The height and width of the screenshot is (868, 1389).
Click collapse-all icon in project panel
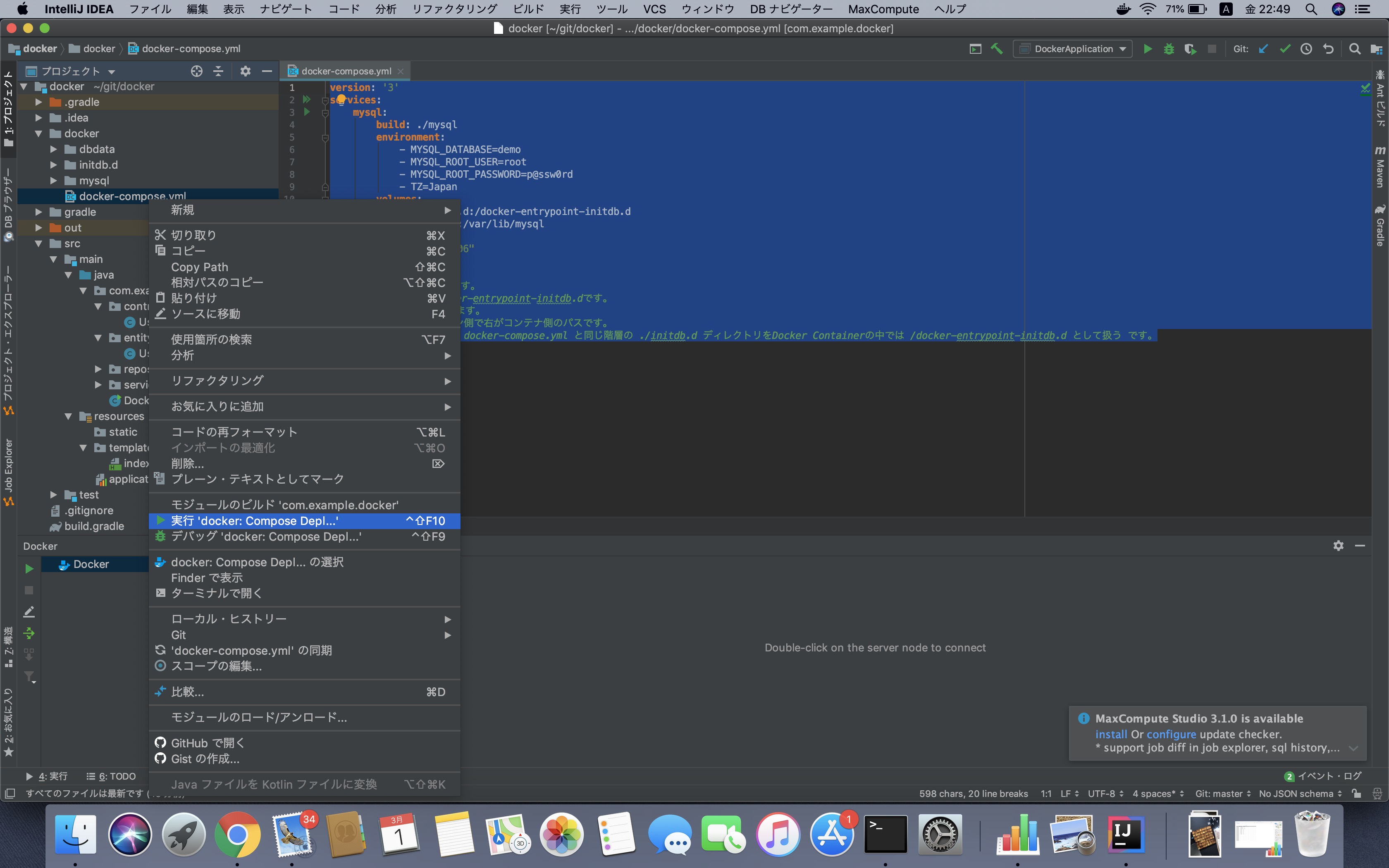218,71
